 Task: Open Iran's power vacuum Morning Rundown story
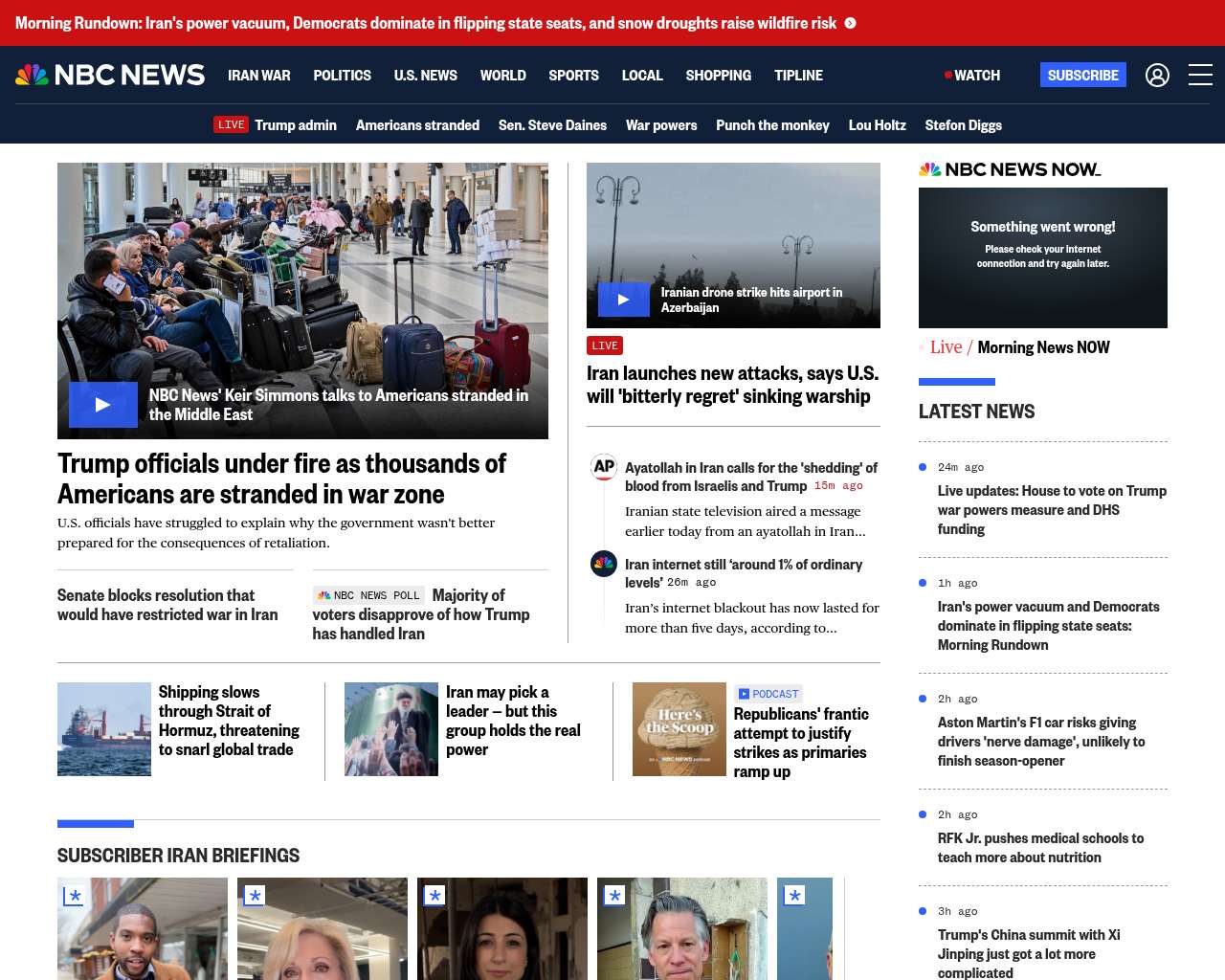1049,626
